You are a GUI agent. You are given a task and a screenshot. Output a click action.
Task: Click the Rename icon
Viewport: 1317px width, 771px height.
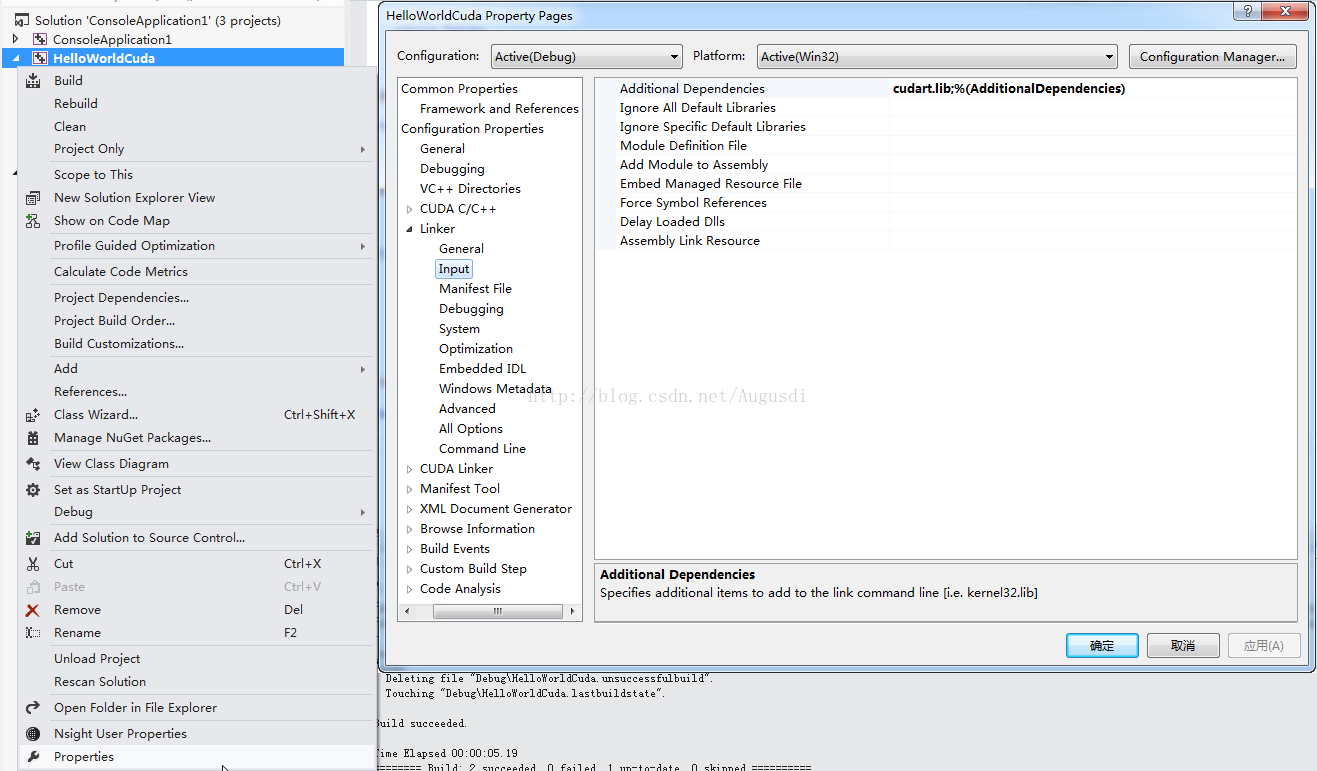[33, 633]
